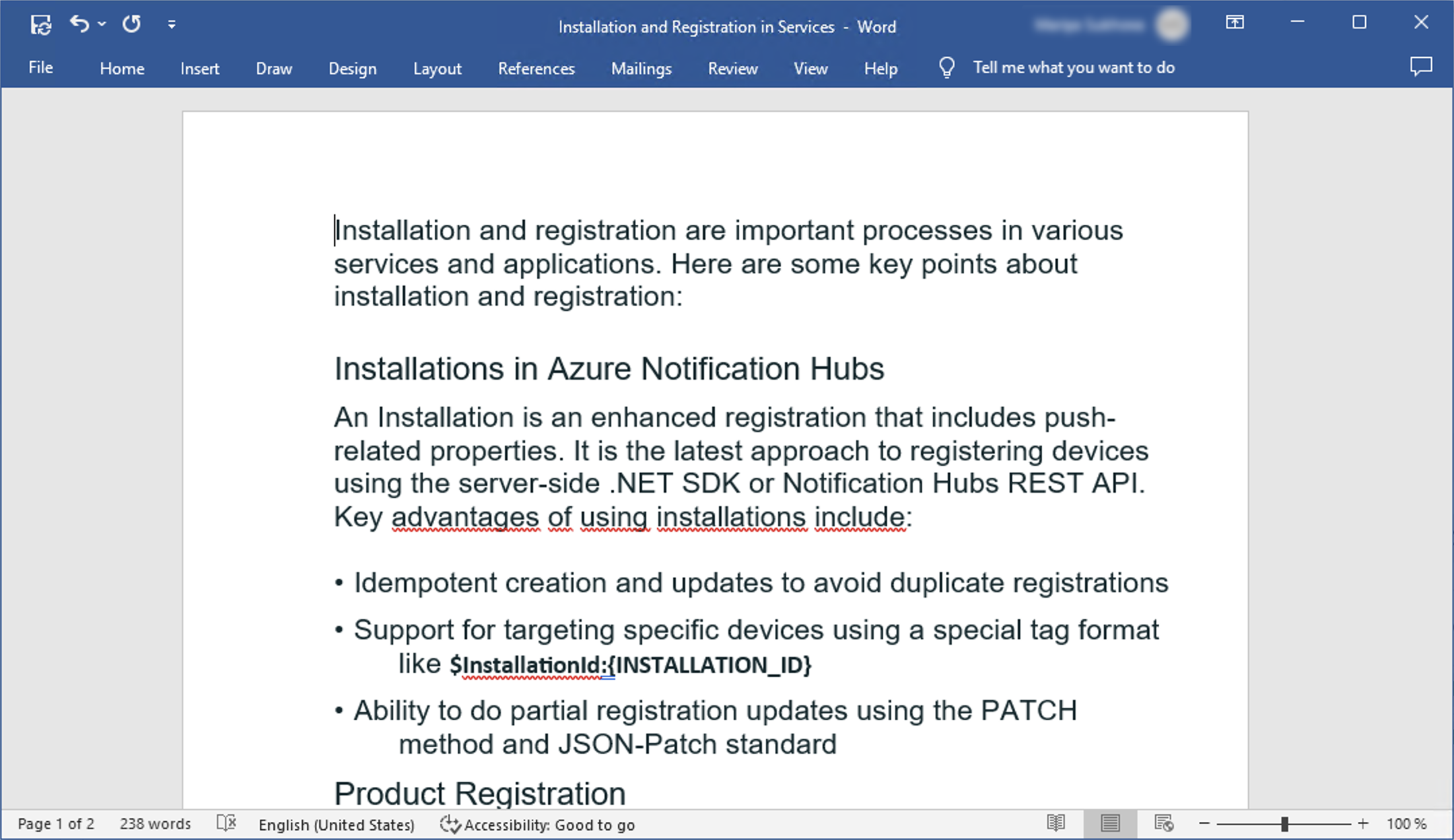Select the Layout tab
Image resolution: width=1454 pixels, height=840 pixels.
(438, 68)
